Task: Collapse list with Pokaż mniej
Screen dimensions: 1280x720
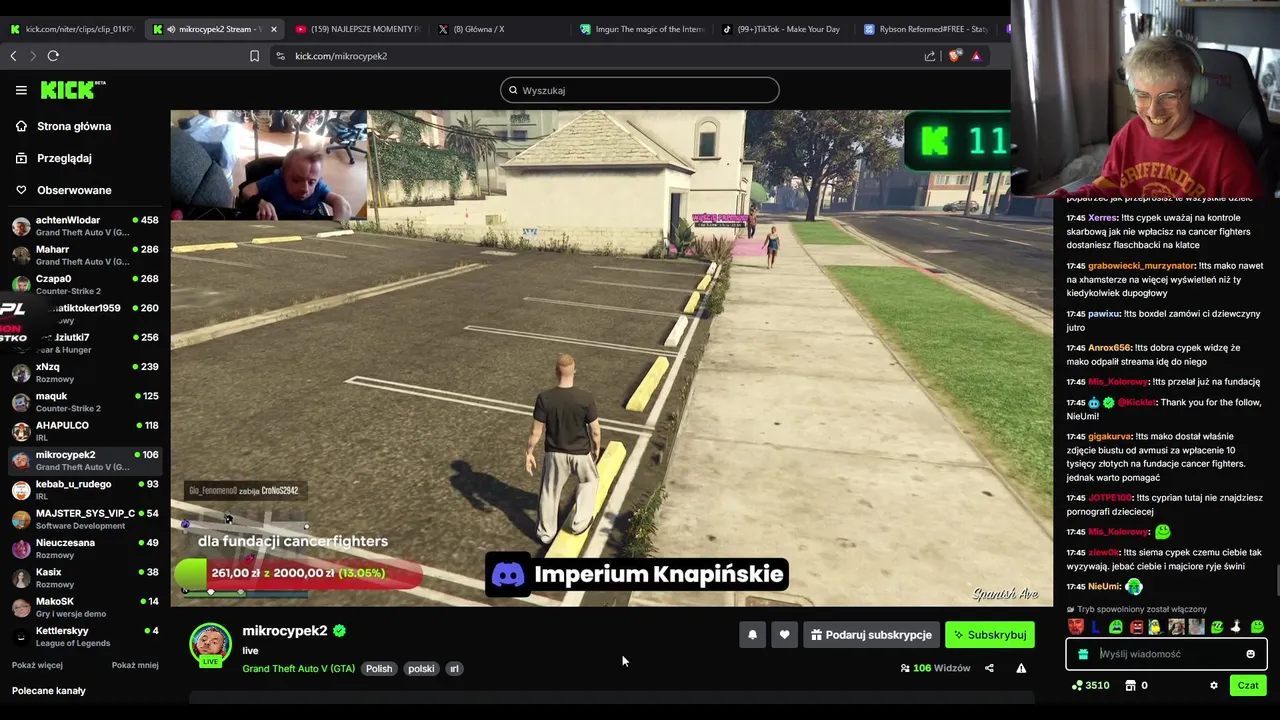Action: pyautogui.click(x=135, y=665)
